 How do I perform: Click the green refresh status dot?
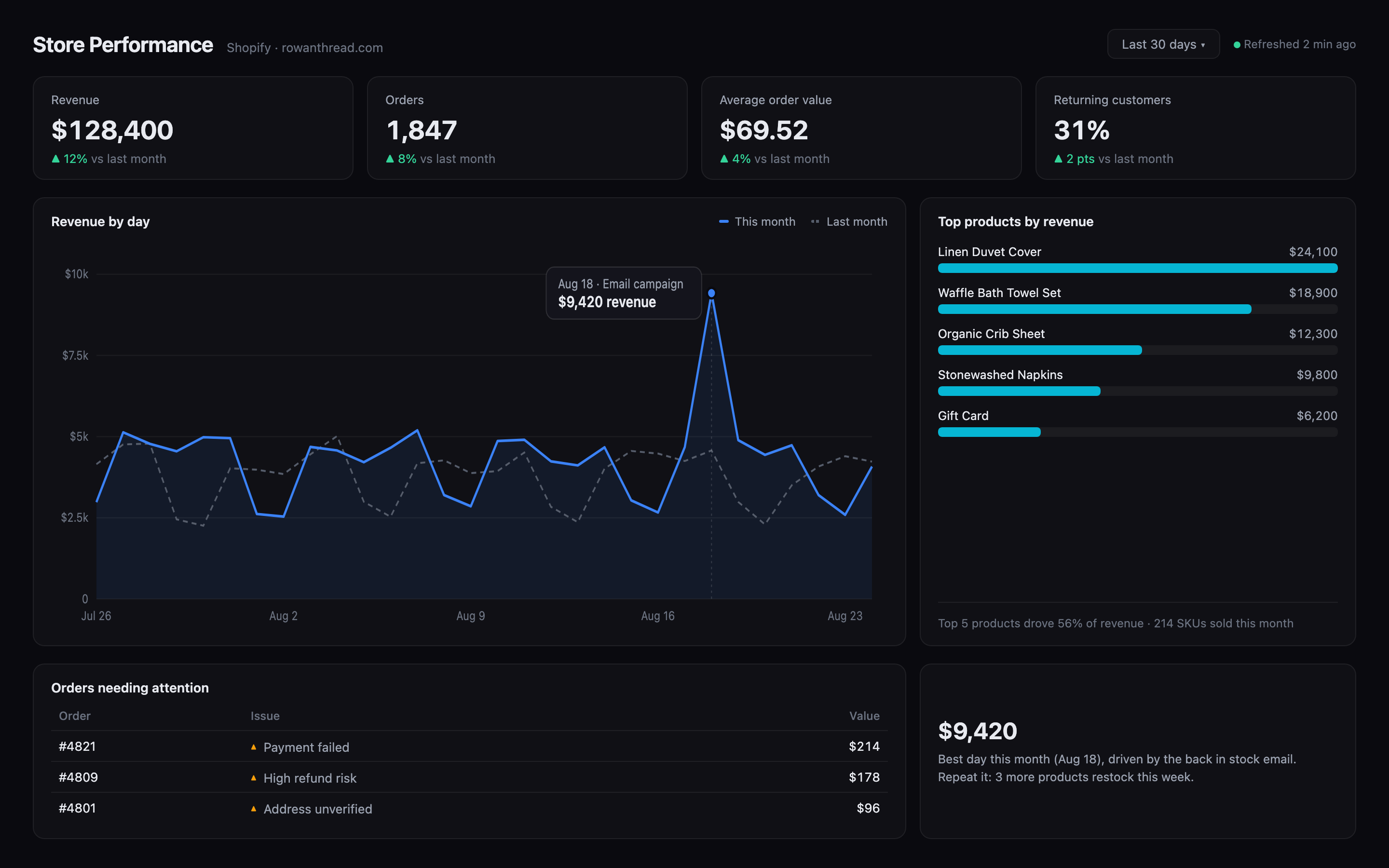tap(1237, 45)
